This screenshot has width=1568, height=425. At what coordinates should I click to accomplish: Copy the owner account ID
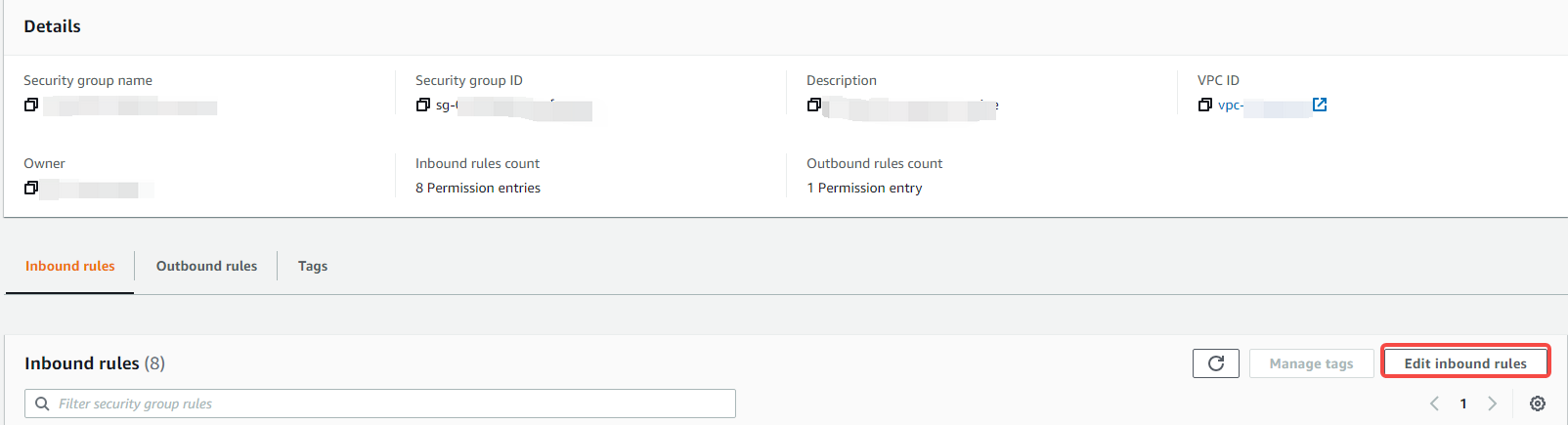click(x=31, y=188)
